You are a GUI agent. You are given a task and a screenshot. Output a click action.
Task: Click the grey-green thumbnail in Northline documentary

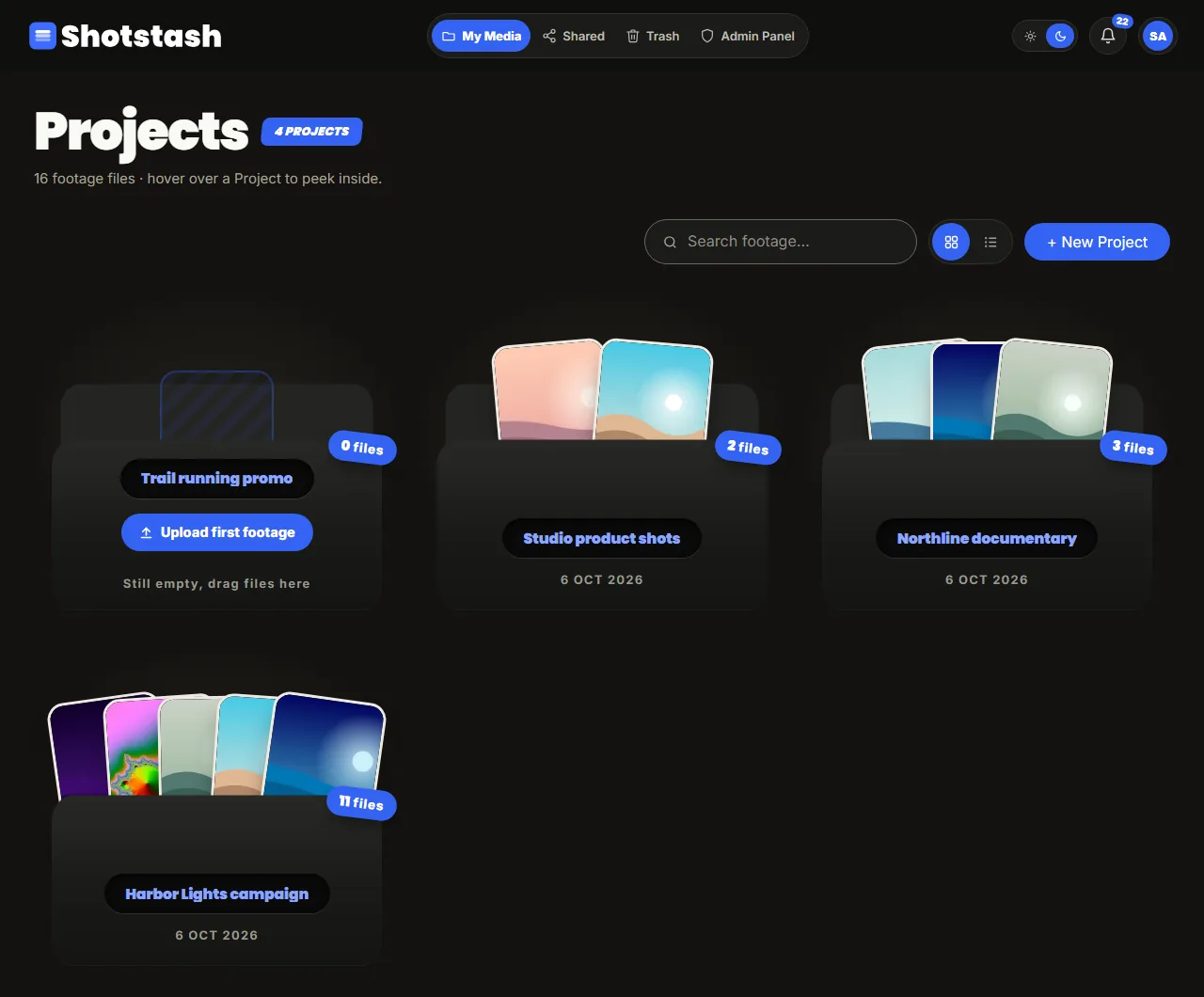pos(1053,390)
